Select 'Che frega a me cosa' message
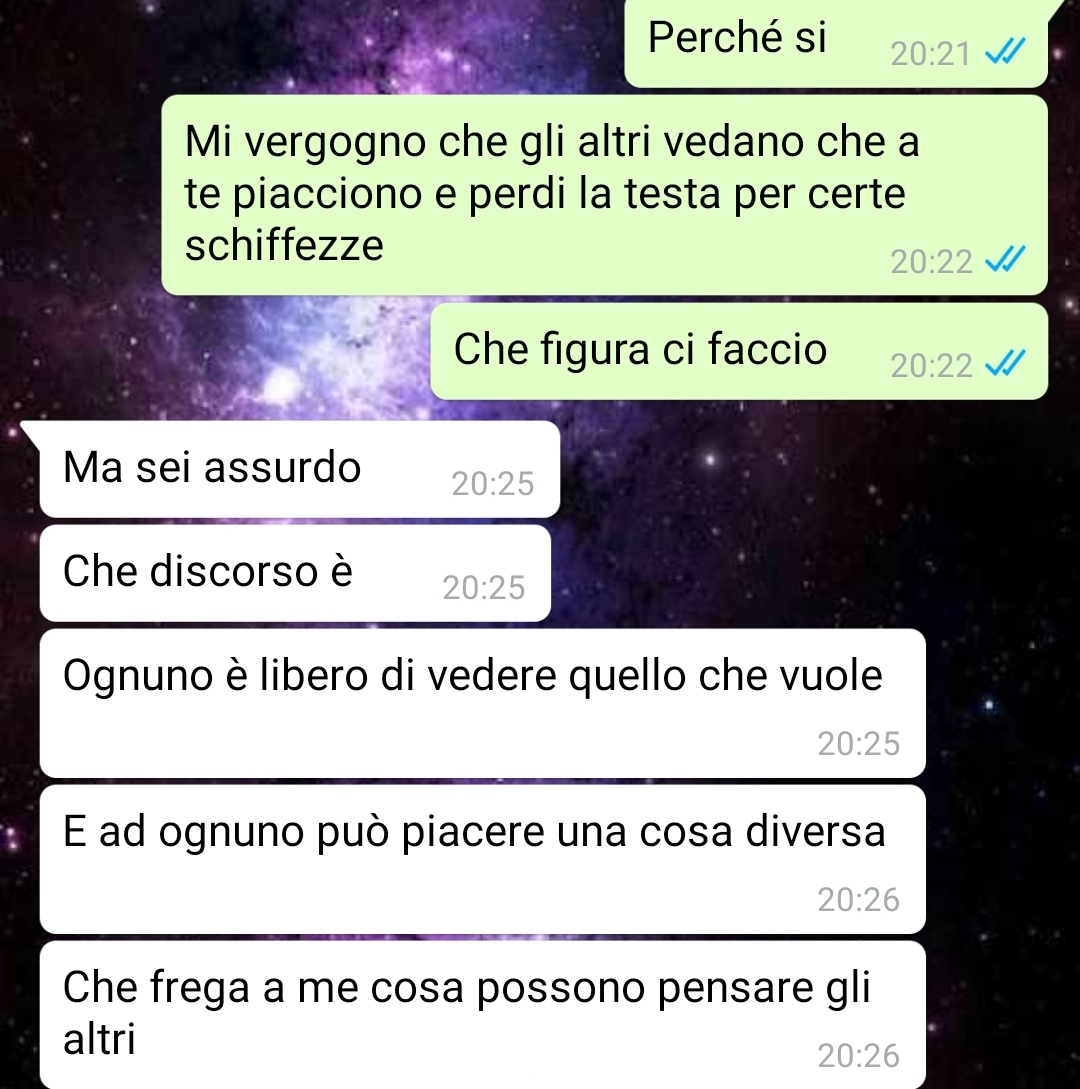This screenshot has height=1089, width=1080. [483, 1015]
